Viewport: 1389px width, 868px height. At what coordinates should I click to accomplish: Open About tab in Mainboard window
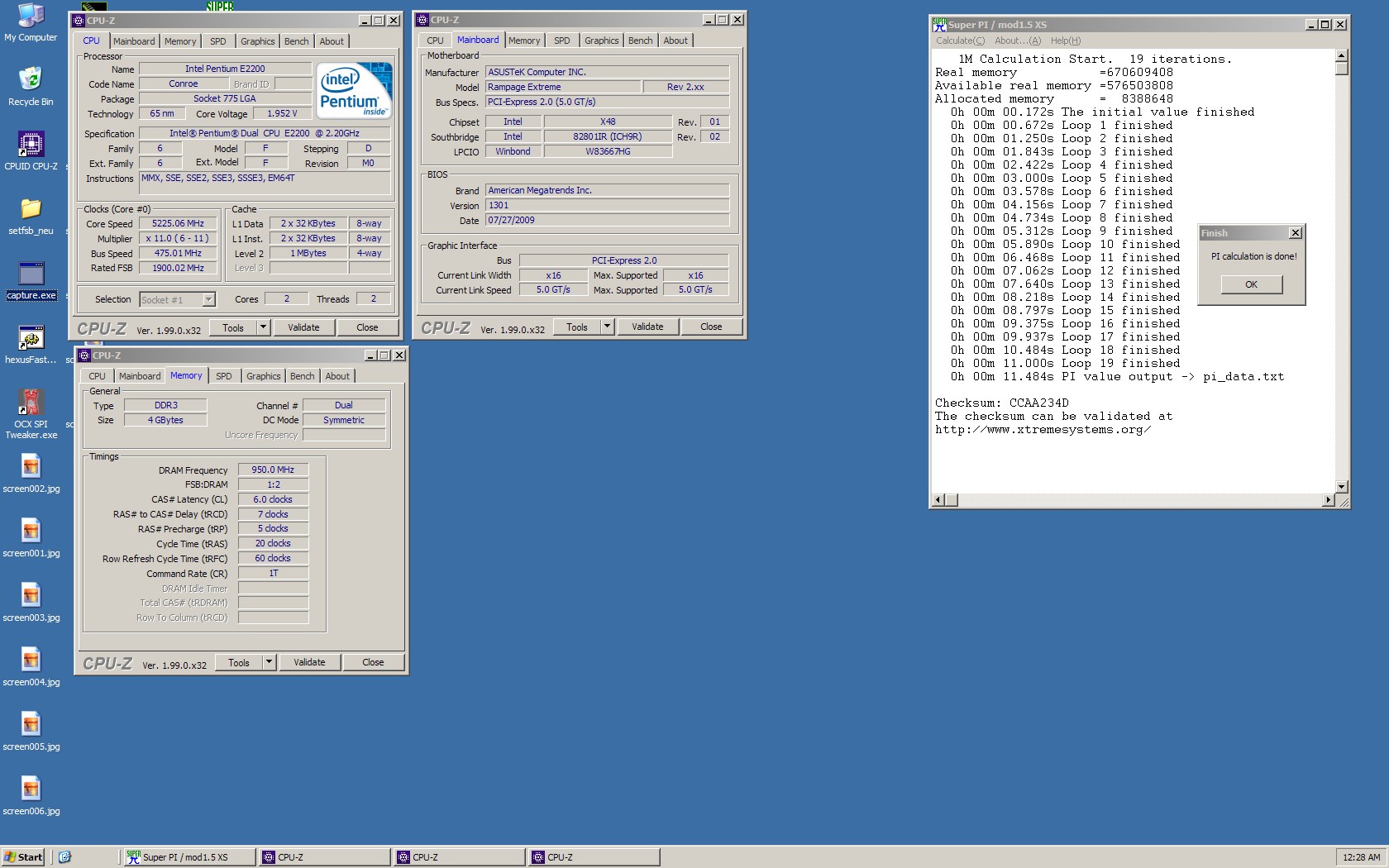coord(675,41)
